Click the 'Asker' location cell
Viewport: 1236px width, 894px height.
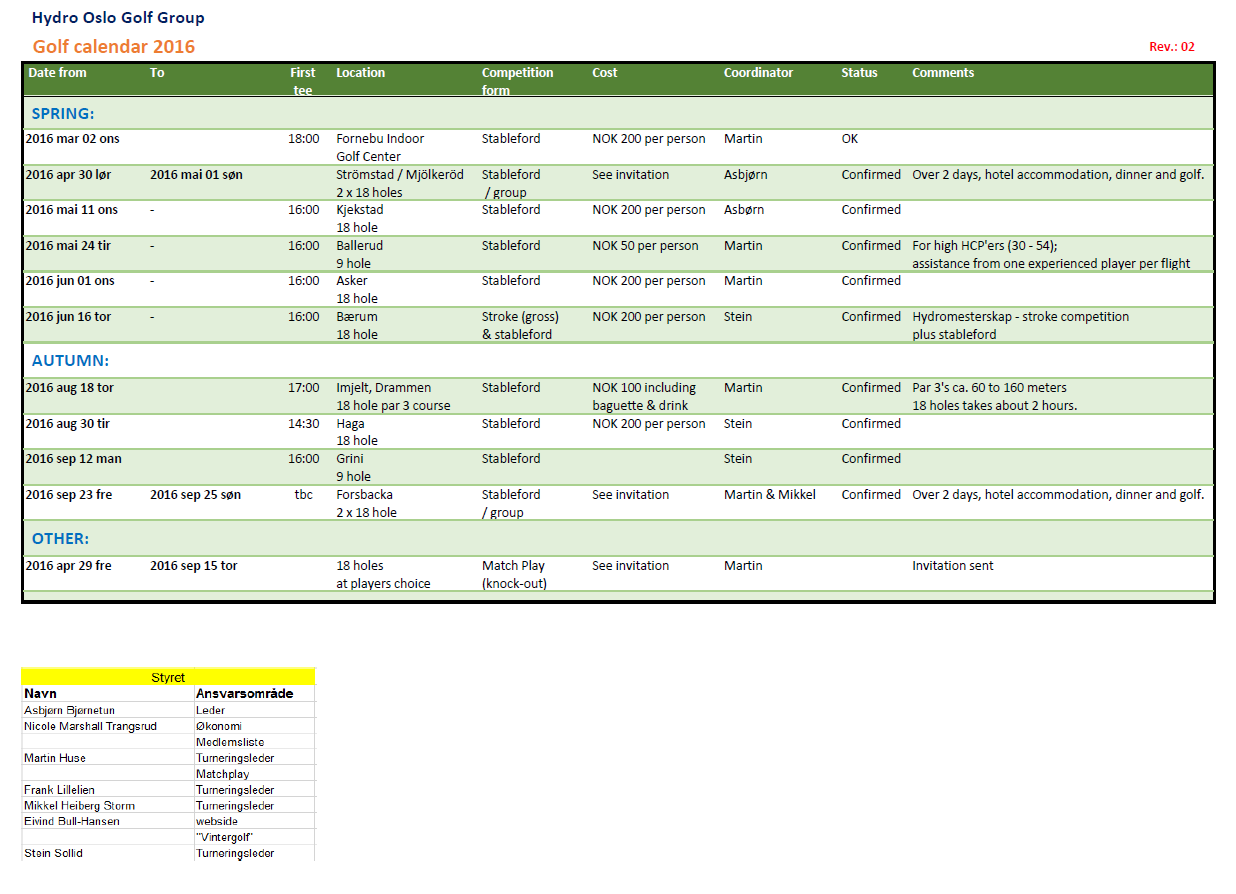[351, 281]
